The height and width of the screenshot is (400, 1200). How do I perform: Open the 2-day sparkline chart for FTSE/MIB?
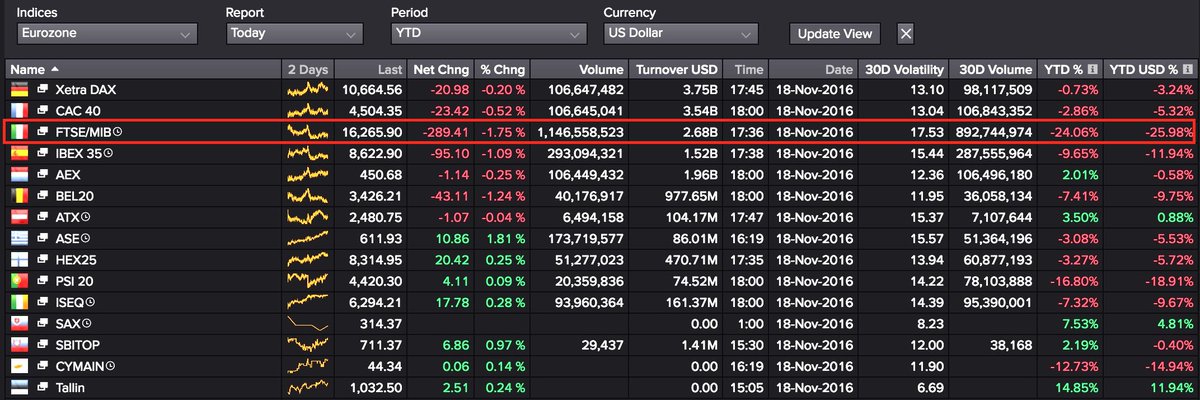[307, 132]
